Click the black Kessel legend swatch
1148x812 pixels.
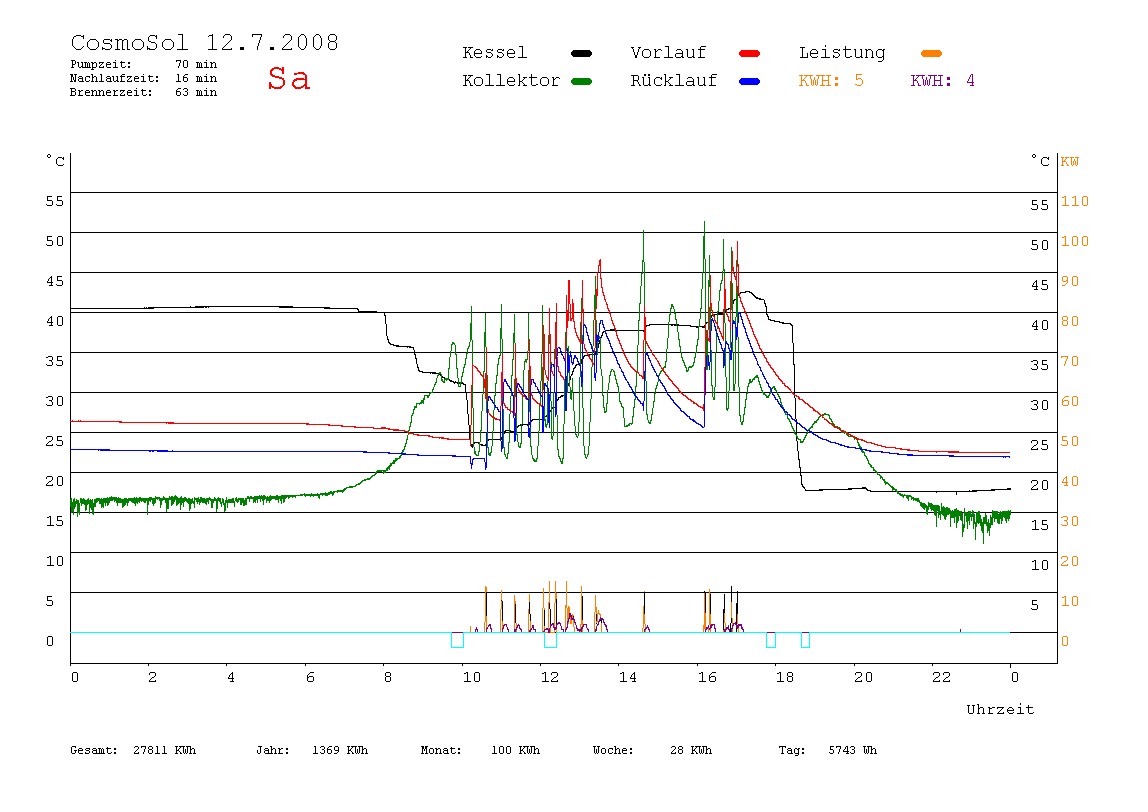click(x=581, y=53)
